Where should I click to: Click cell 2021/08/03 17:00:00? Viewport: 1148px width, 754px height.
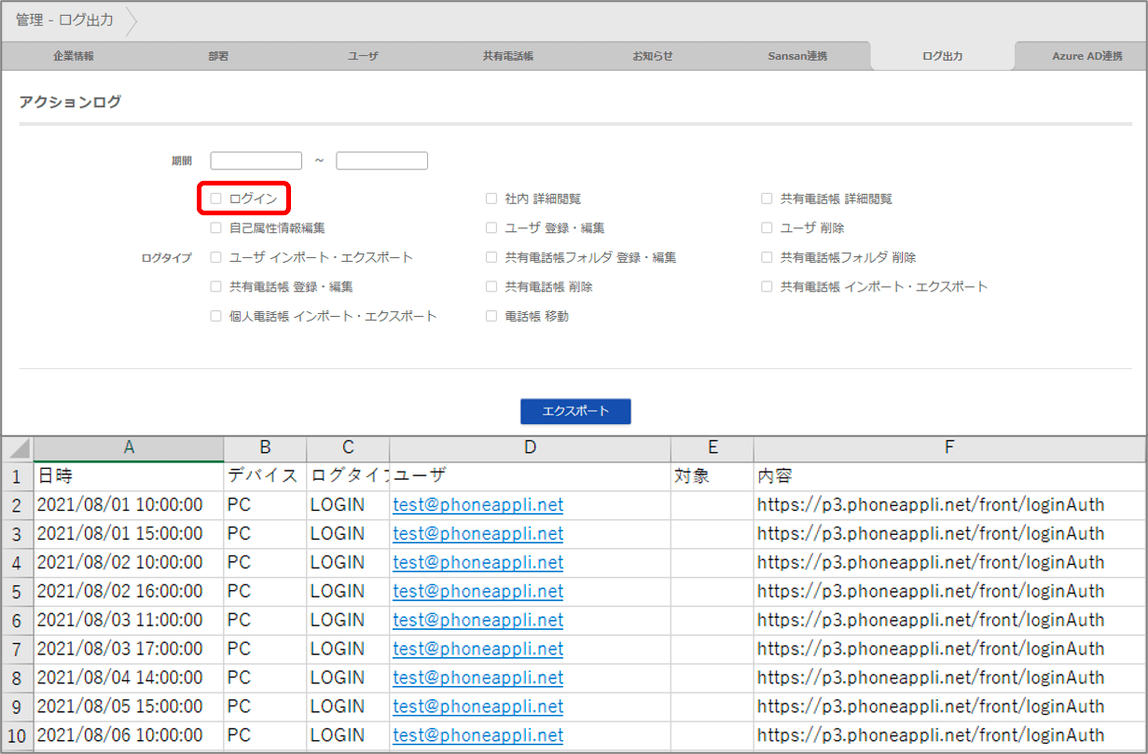[x=129, y=649]
